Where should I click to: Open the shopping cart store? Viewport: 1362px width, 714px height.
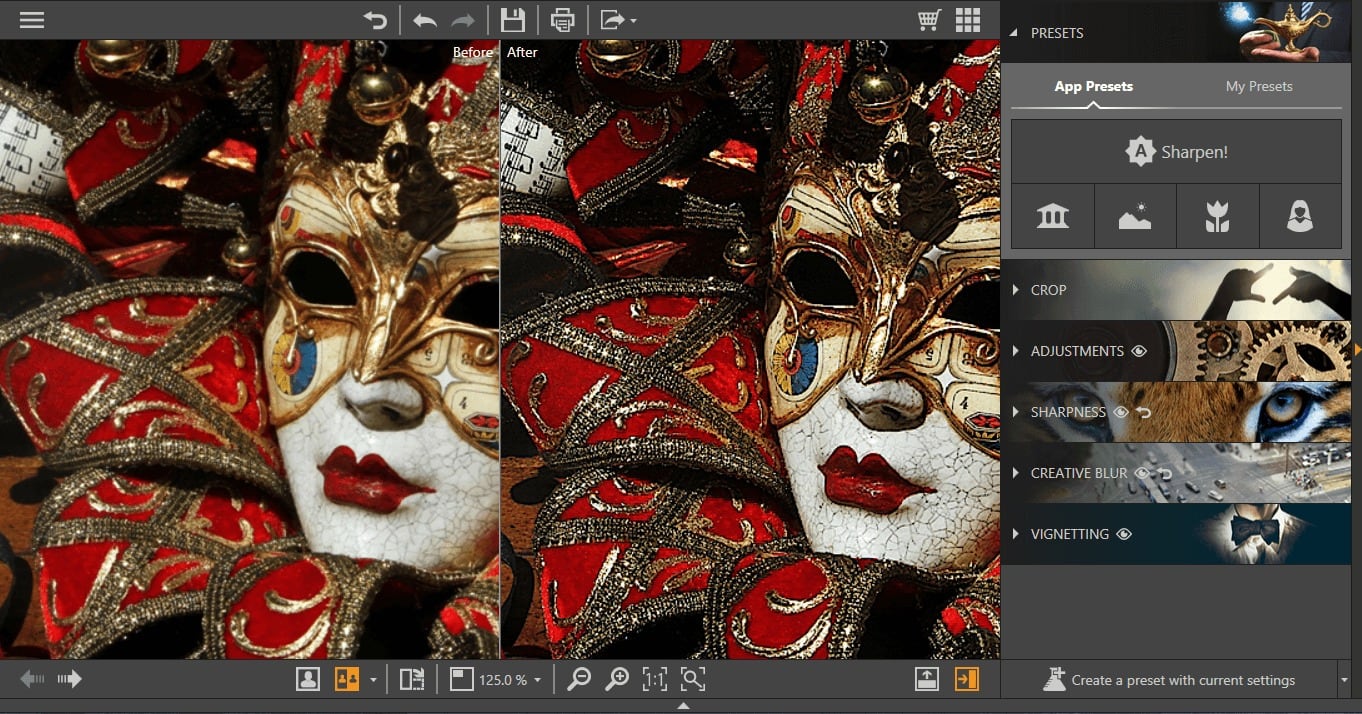coord(929,20)
